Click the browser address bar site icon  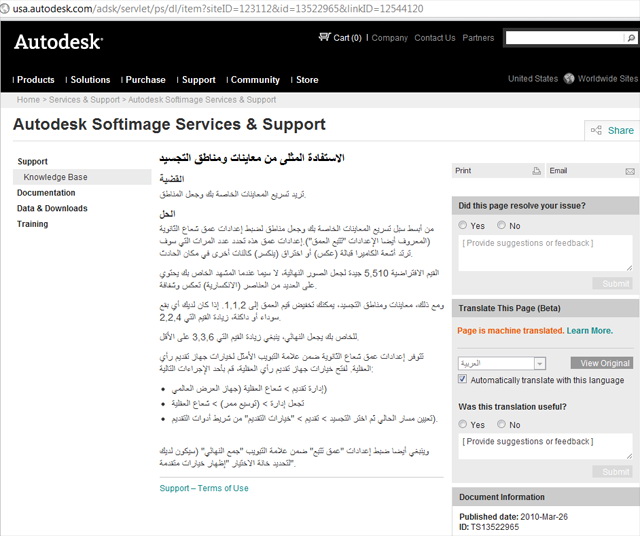[4, 9]
